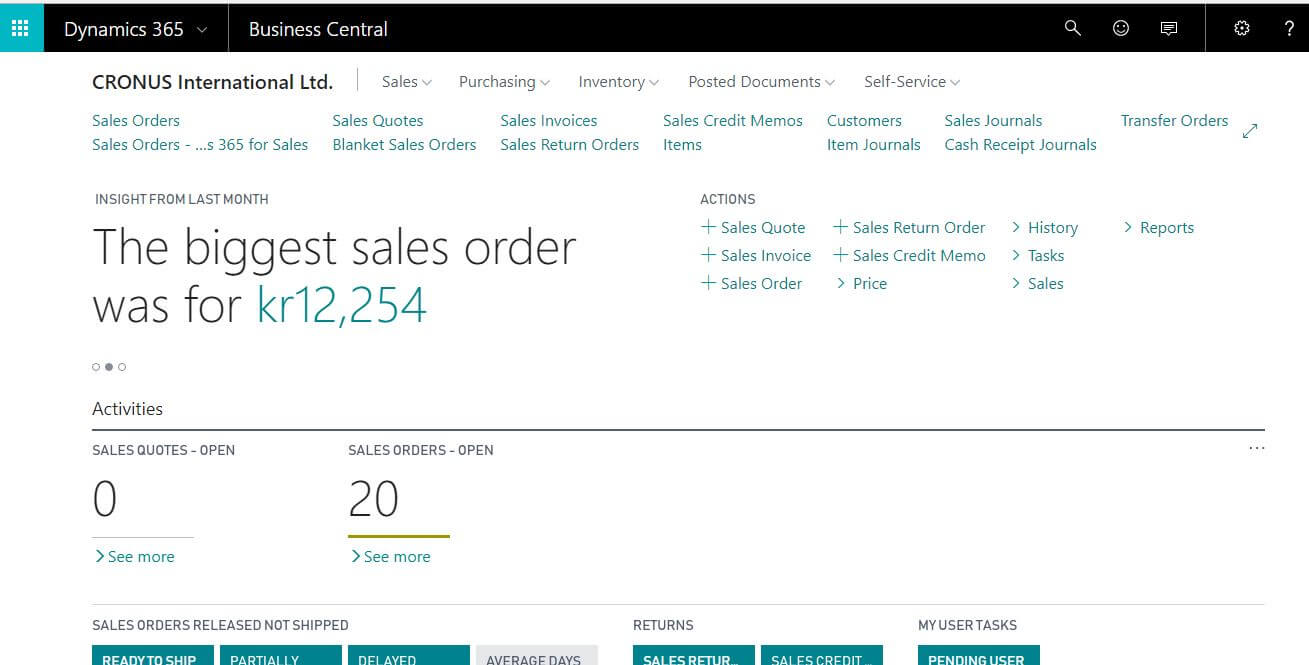Open the Sales Return Orders tile under Returns
Screen dimensions: 1309x665
click(x=694, y=655)
